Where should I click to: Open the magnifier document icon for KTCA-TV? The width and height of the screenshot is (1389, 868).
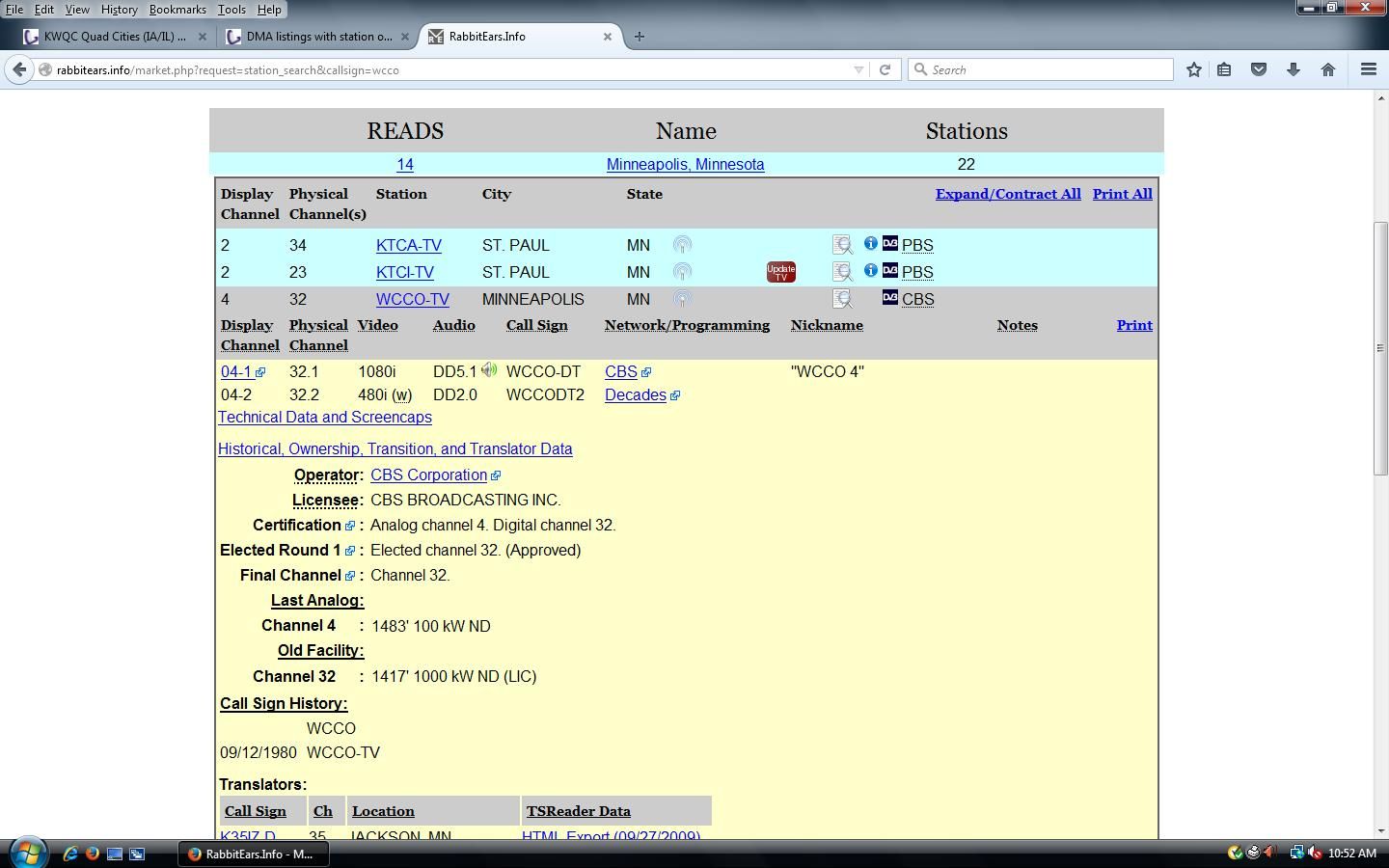pyautogui.click(x=842, y=245)
